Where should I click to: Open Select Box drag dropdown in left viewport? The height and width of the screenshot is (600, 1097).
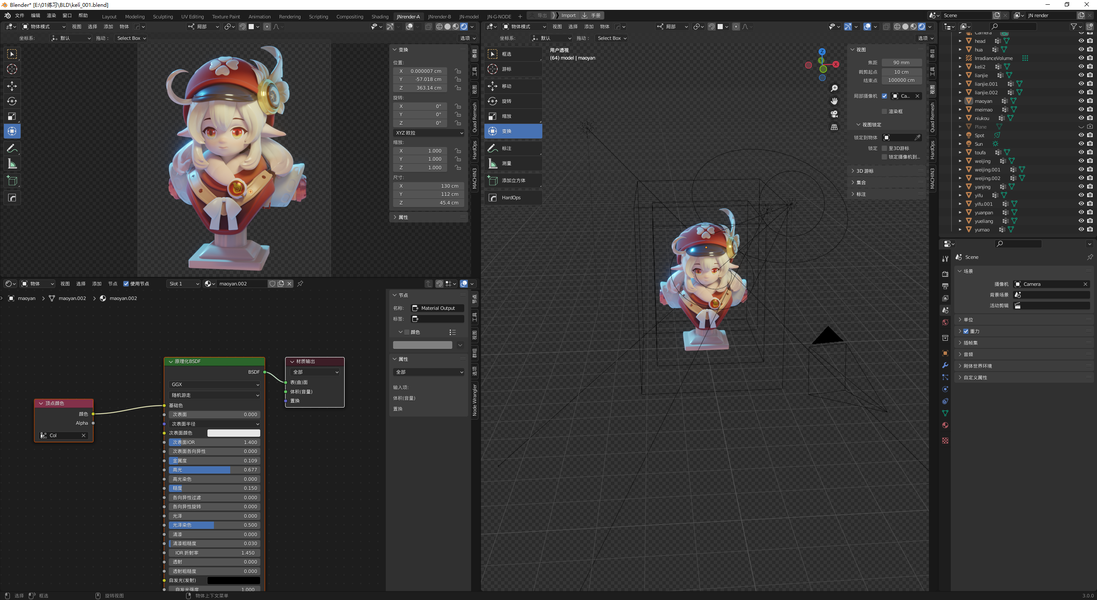tap(131, 38)
